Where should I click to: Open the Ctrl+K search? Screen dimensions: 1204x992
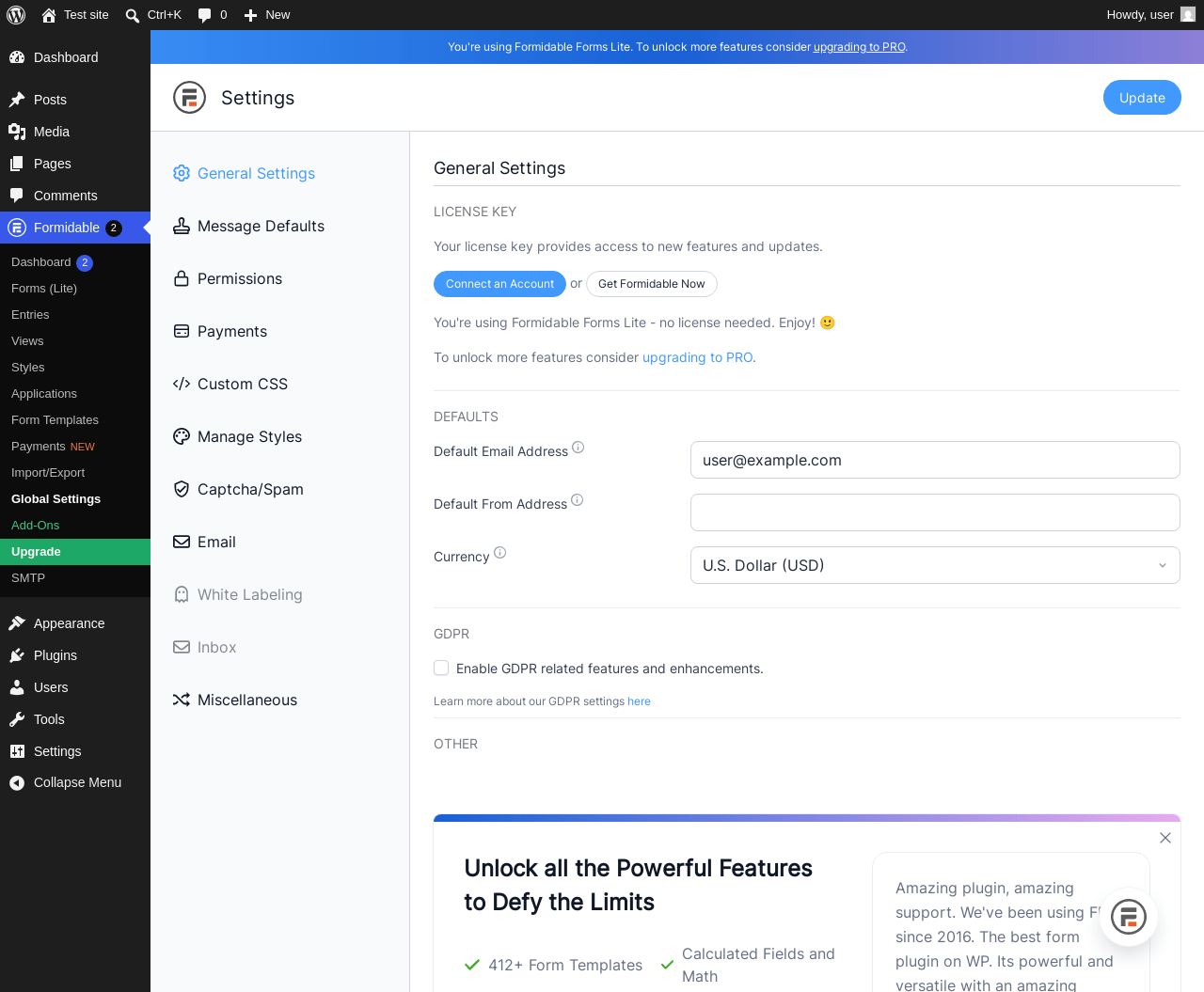point(153,15)
